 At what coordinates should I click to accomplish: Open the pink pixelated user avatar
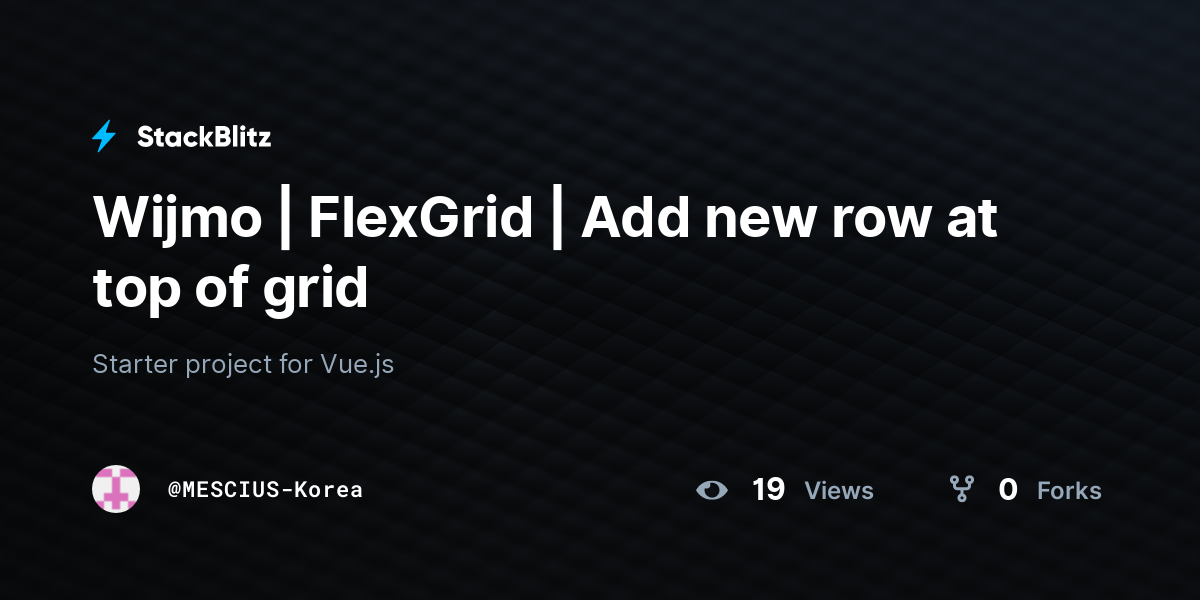coord(116,489)
